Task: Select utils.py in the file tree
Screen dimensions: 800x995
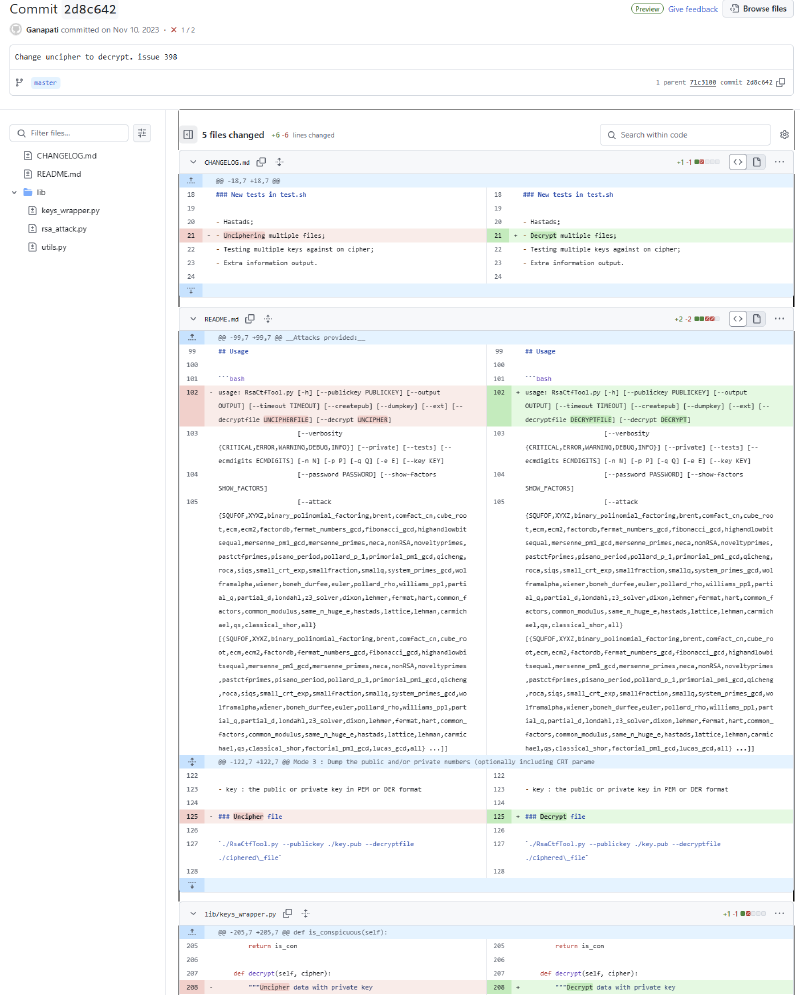Action: coord(54,247)
